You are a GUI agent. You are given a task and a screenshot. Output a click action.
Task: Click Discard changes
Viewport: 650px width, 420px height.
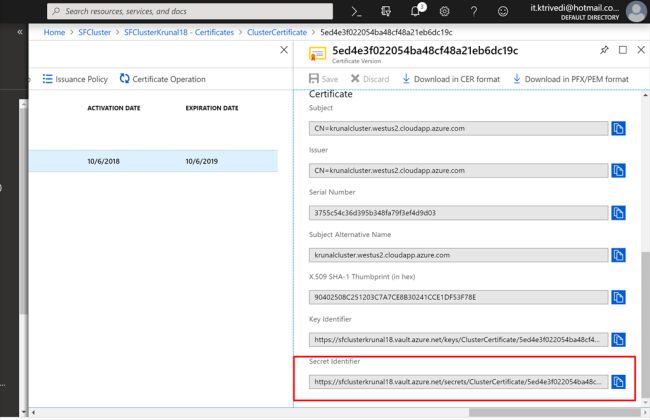pyautogui.click(x=370, y=79)
